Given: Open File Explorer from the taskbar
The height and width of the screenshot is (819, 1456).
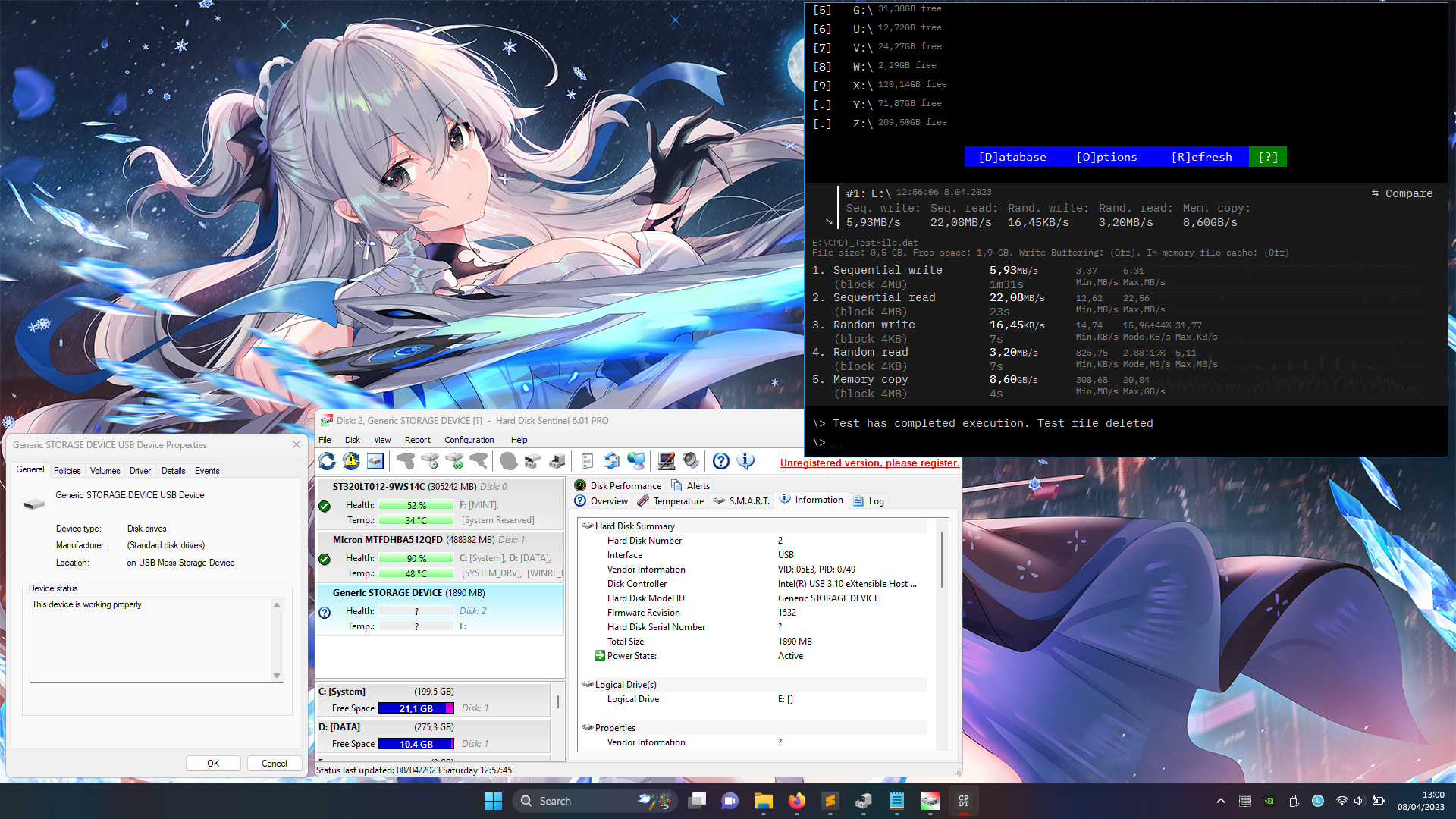Looking at the screenshot, I should point(763,801).
